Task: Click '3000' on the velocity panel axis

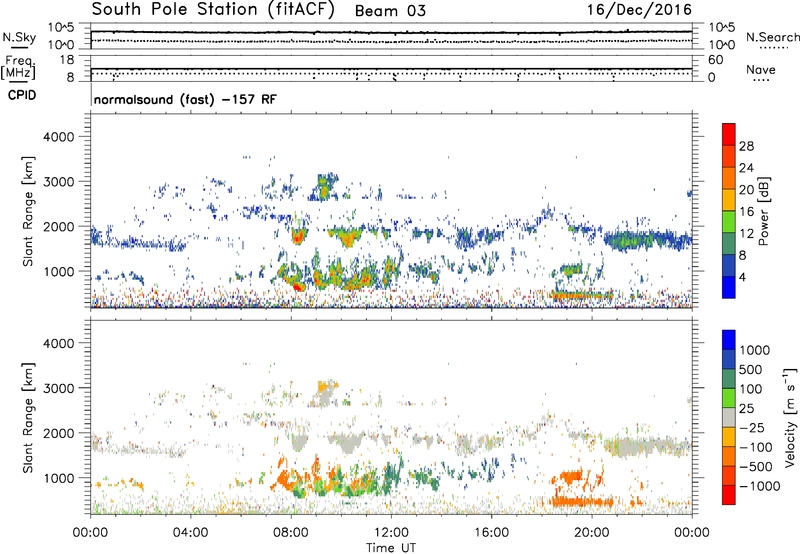Action: [x=58, y=388]
